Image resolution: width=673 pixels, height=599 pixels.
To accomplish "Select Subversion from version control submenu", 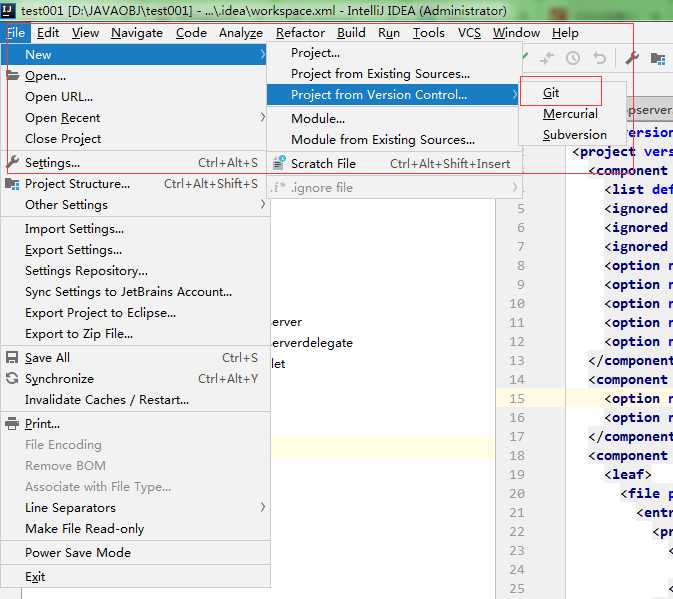I will click(574, 135).
